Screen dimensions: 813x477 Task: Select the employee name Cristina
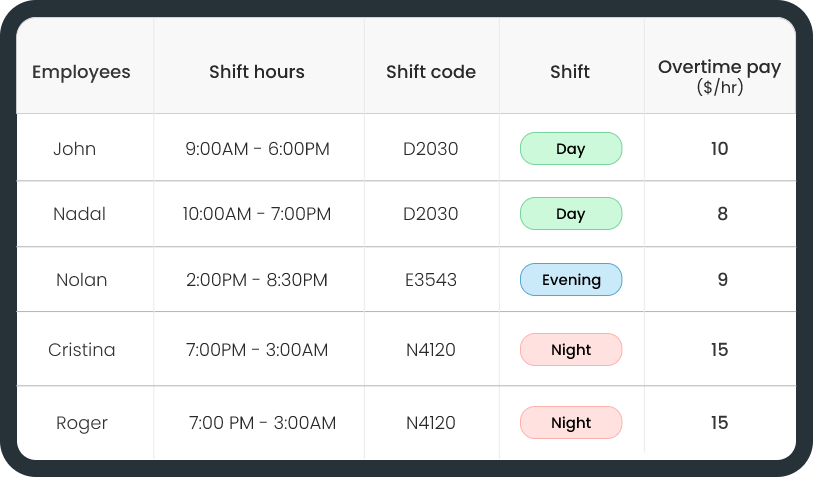coord(82,350)
